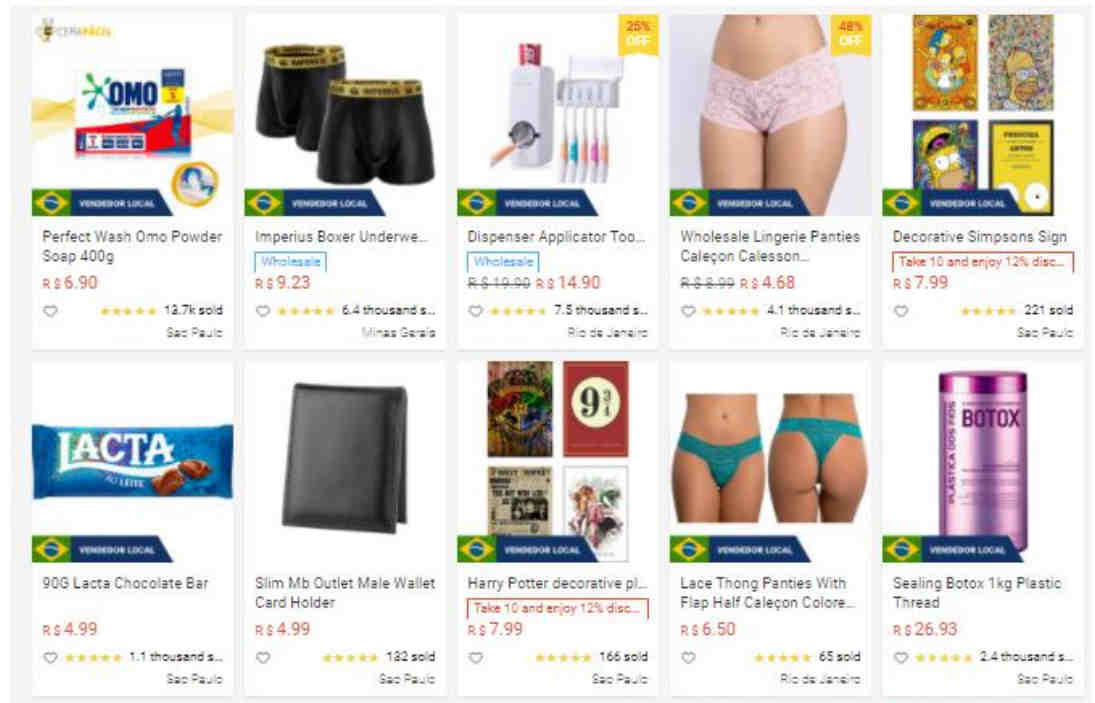Open the black wallet product image
Screen dimensions: 1095x703
tap(345, 457)
